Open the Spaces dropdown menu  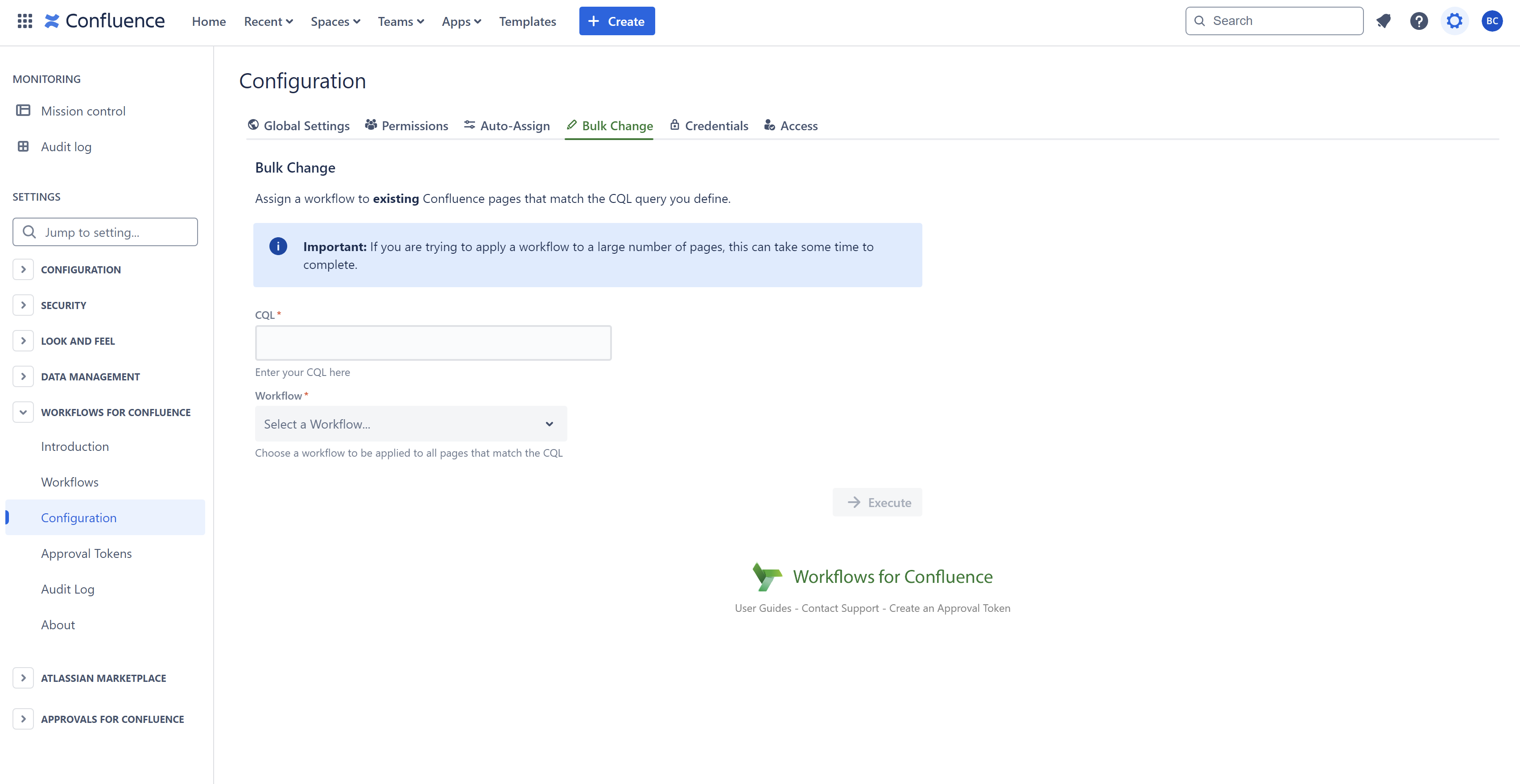335,21
